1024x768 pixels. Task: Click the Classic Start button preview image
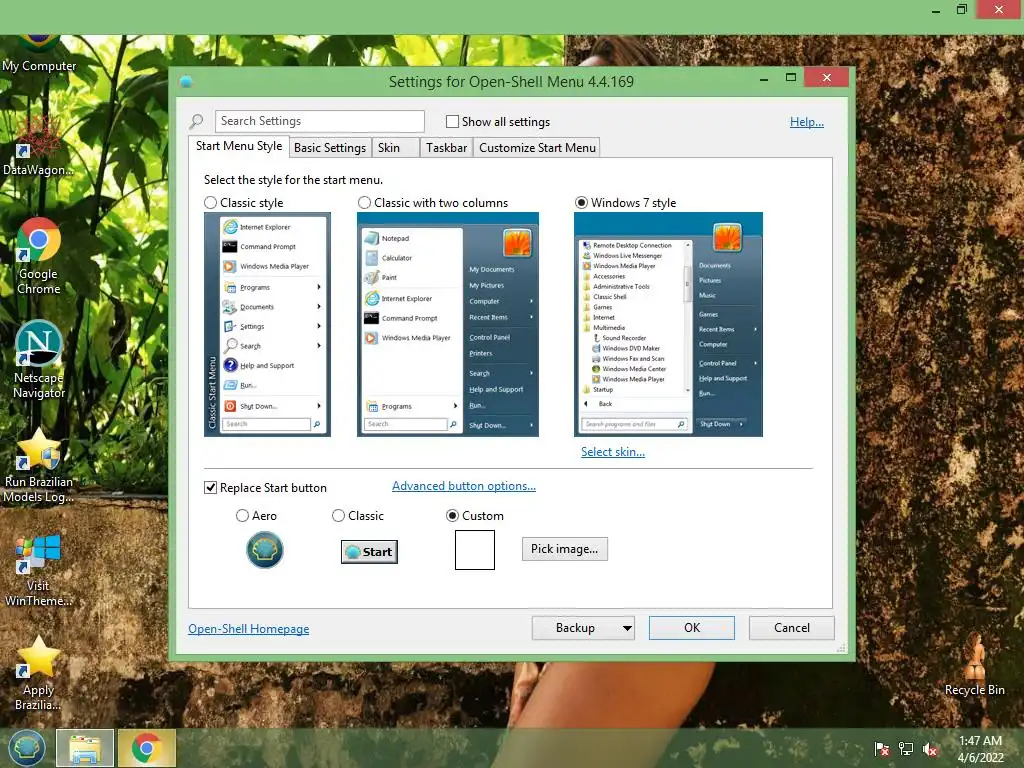pos(369,552)
